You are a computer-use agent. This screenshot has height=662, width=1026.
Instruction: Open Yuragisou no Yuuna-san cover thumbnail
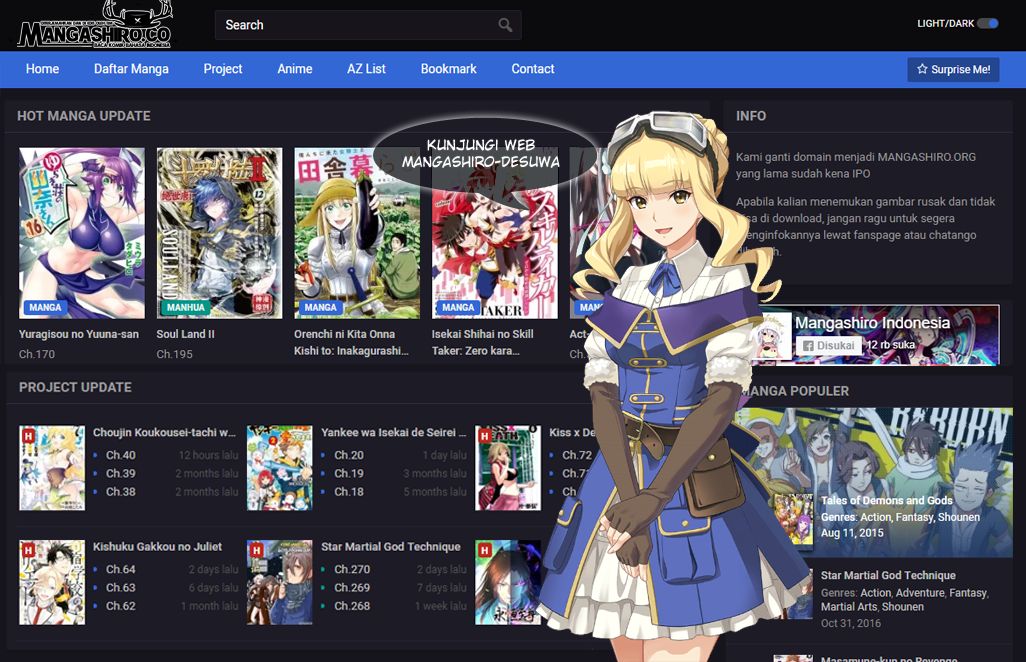[82, 232]
